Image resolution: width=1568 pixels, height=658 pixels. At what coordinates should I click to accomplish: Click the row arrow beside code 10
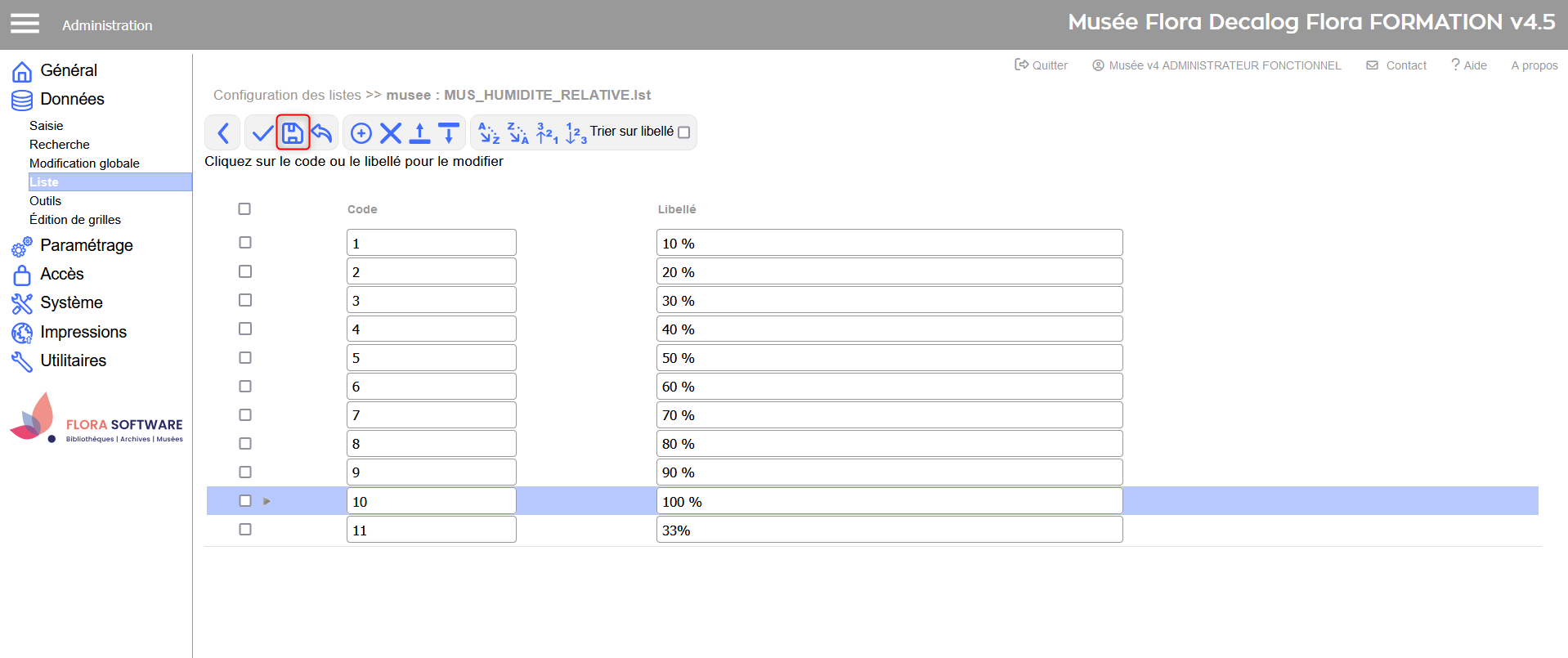pyautogui.click(x=267, y=501)
